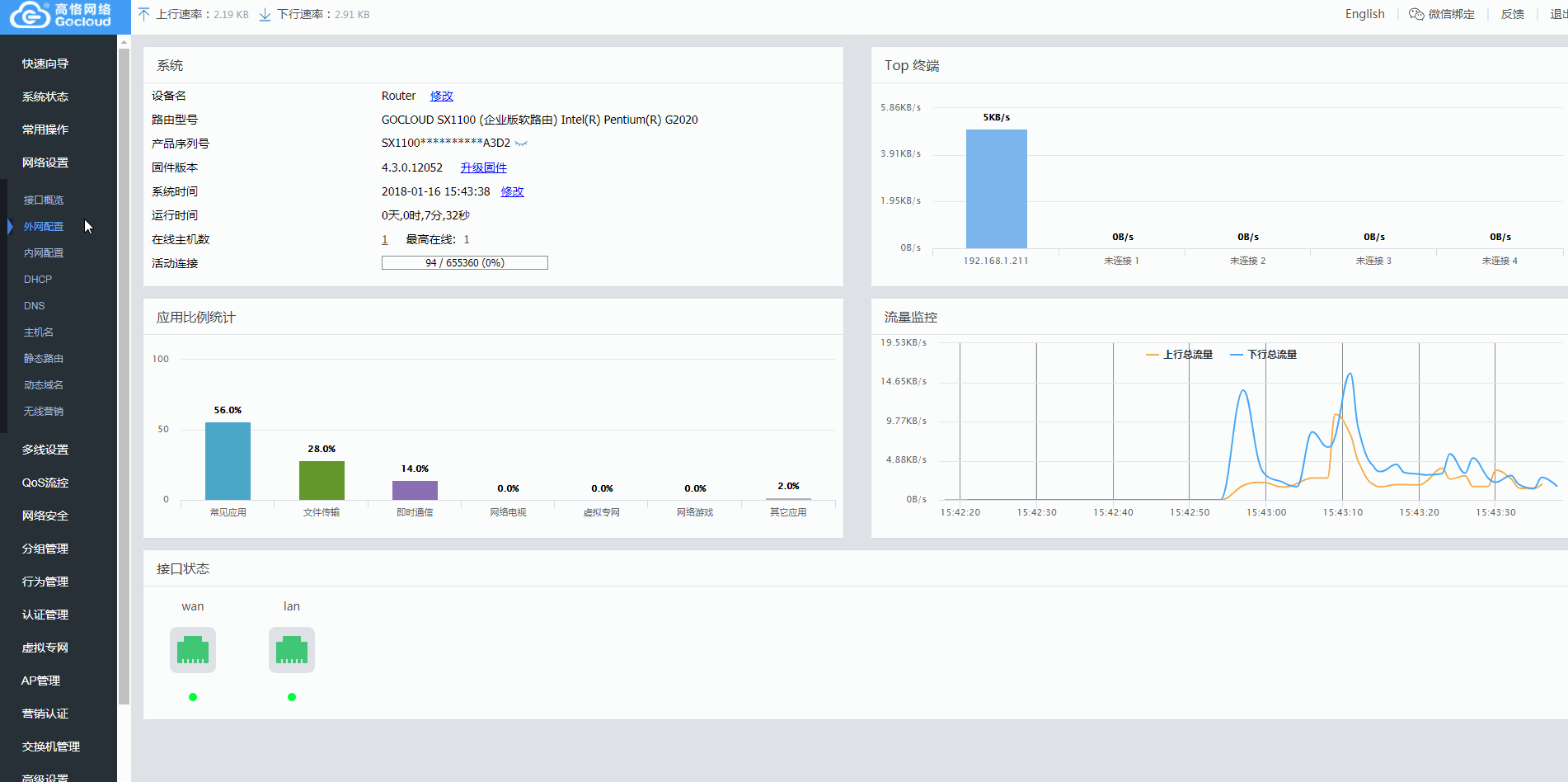This screenshot has height=782, width=1568.
Task: Switch language to English
Action: click(x=1365, y=14)
